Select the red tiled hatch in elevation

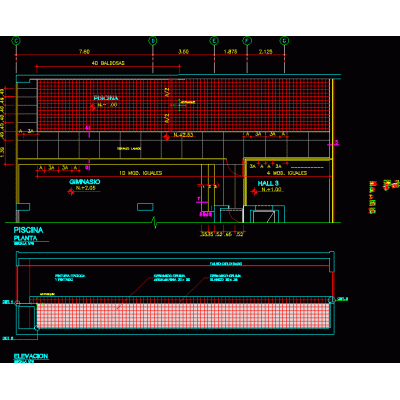point(183,316)
